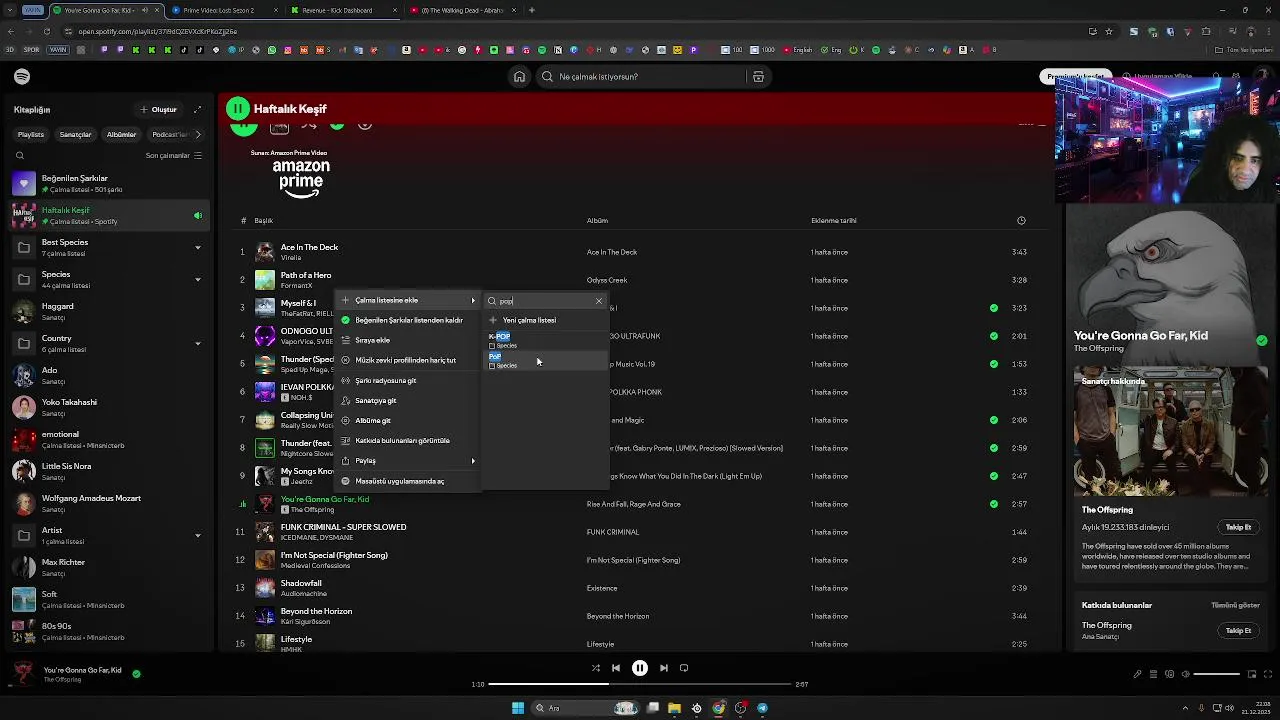Choose Albüme git from context menu
Screen dimensions: 1280x720
[408, 420]
